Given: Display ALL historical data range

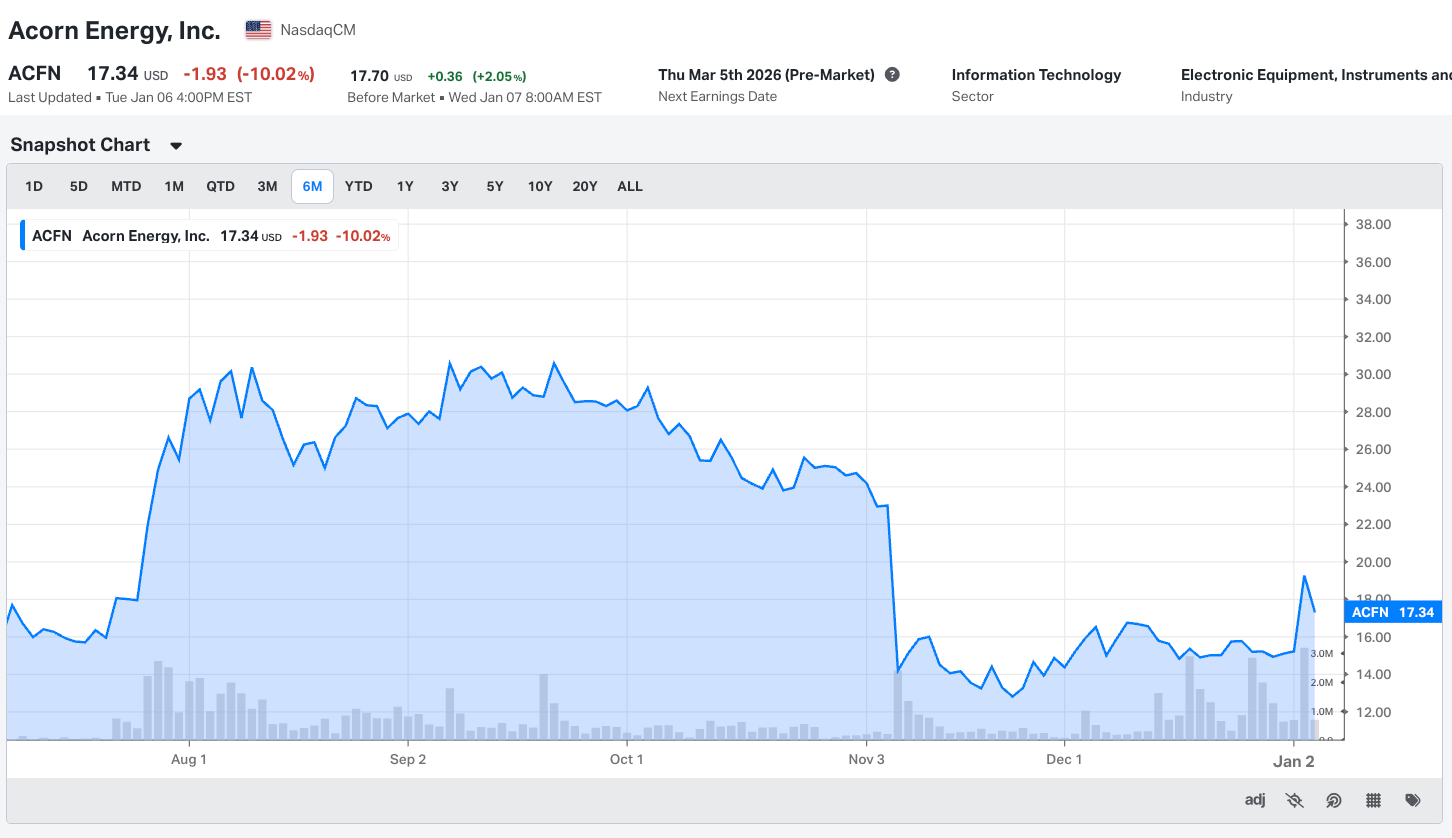Looking at the screenshot, I should point(630,186).
